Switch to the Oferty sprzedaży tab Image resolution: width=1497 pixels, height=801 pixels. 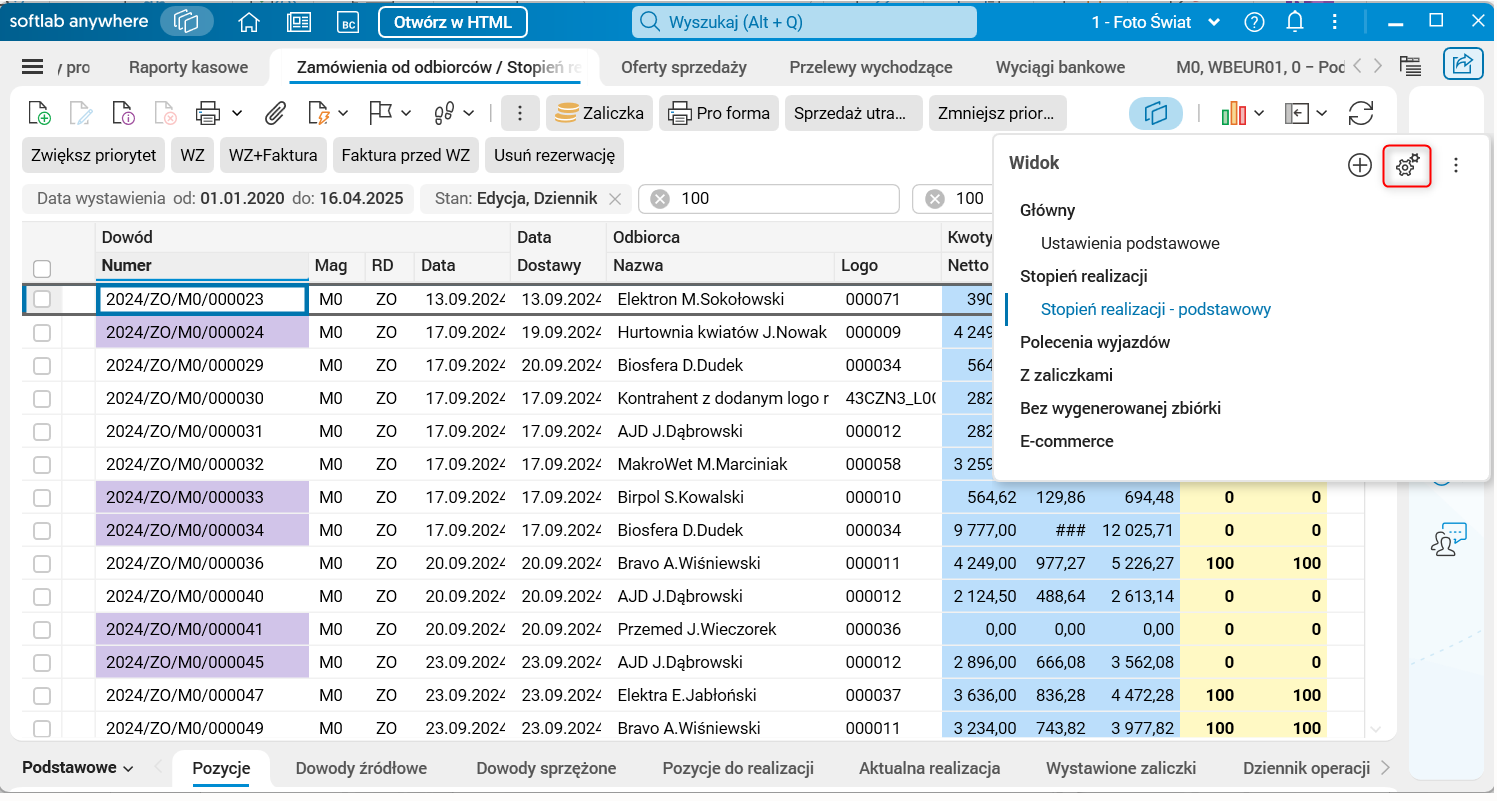[x=683, y=67]
